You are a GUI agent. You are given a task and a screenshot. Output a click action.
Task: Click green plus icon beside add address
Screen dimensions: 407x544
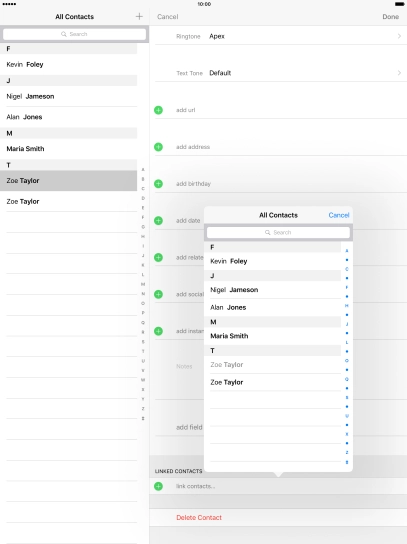point(158,147)
